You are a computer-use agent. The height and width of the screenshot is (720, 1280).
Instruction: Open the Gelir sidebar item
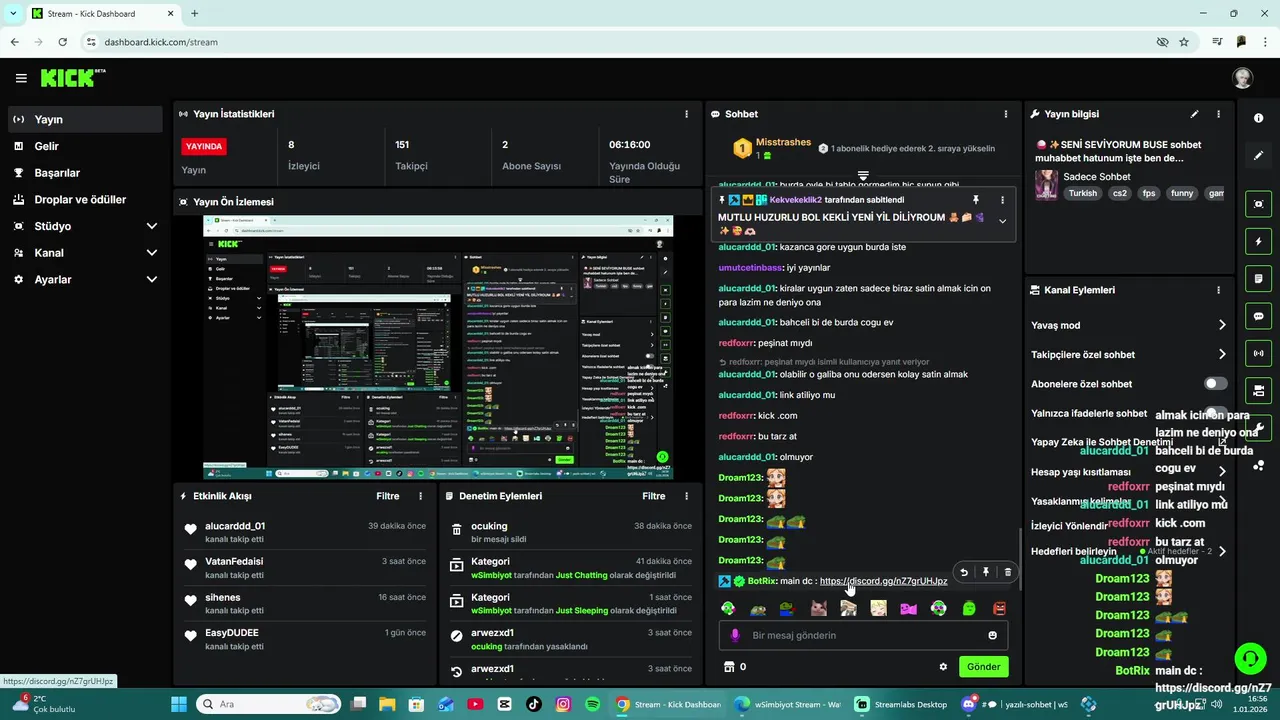click(85, 146)
